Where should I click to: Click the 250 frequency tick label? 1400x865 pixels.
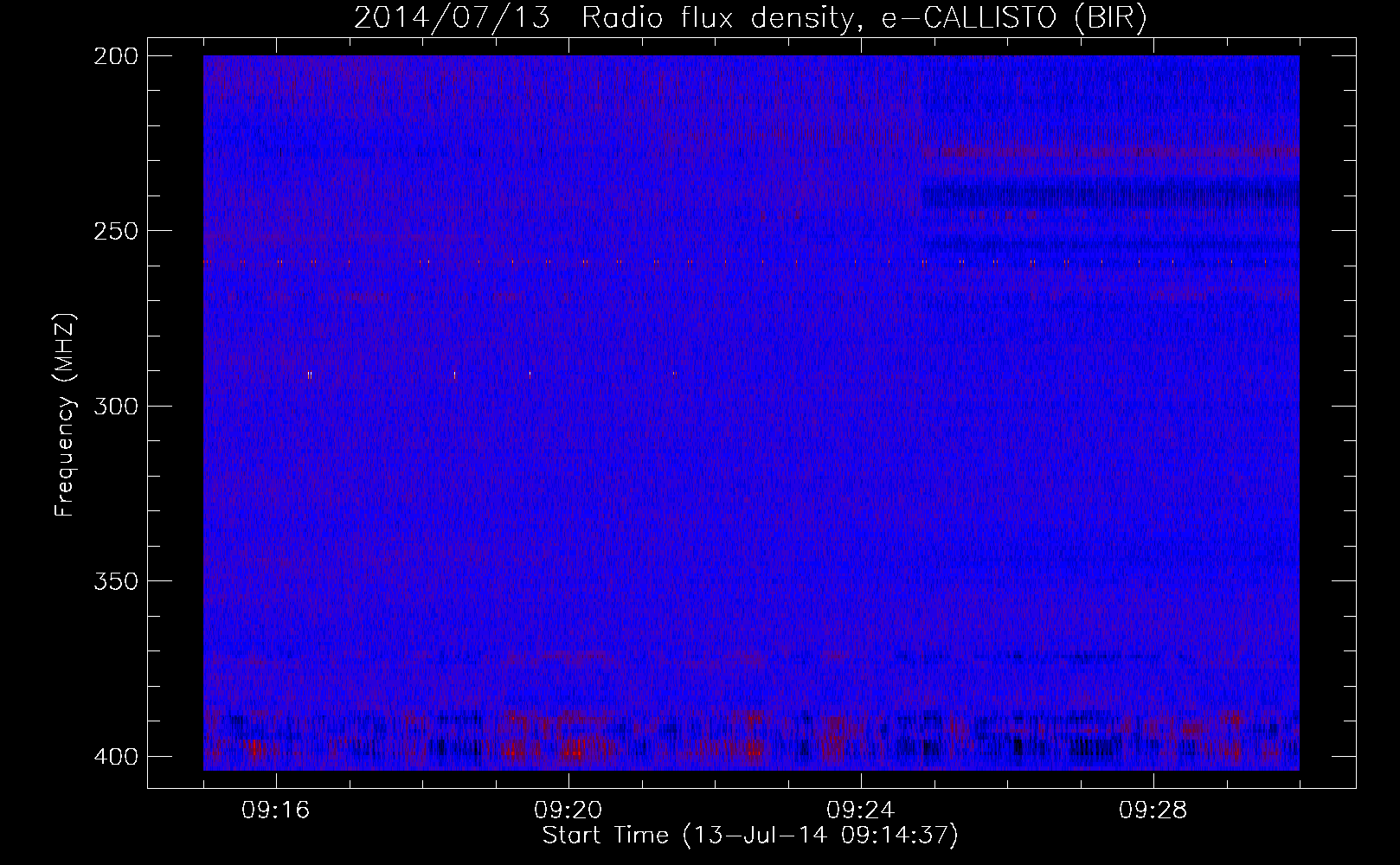click(x=115, y=231)
